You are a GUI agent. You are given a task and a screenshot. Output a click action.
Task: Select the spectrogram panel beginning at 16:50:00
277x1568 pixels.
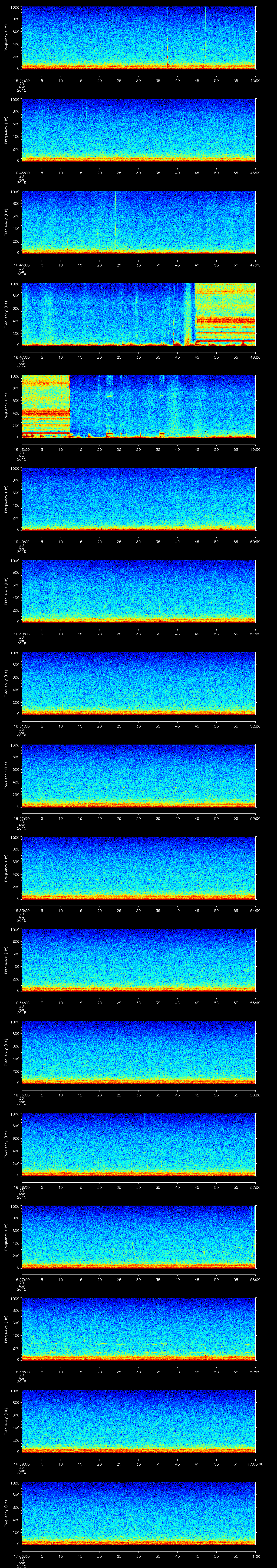point(138,592)
